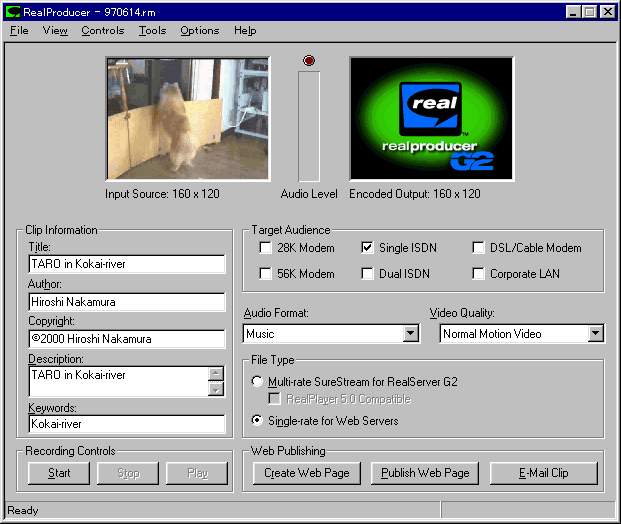This screenshot has height=524, width=621.
Task: Select Multi-rate SureStream for RealServer G2
Action: [x=257, y=381]
